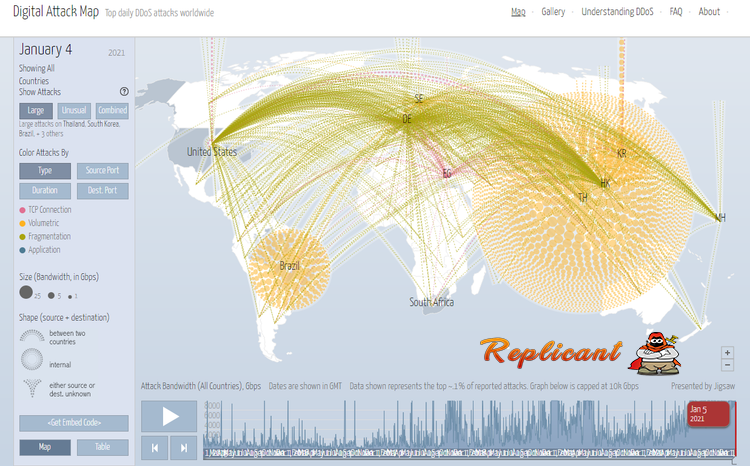Open Understanding DDoS page
Screen dimensions: 750x466
click(617, 12)
